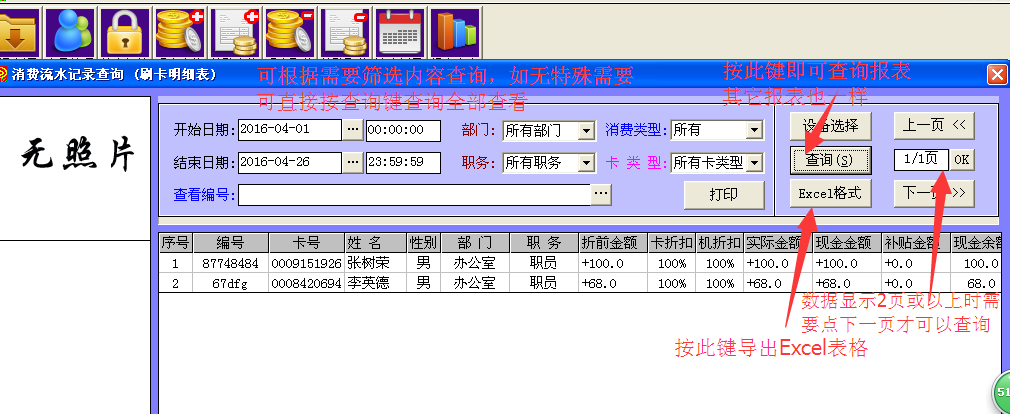Go to next page with 下一页 button

click(934, 193)
